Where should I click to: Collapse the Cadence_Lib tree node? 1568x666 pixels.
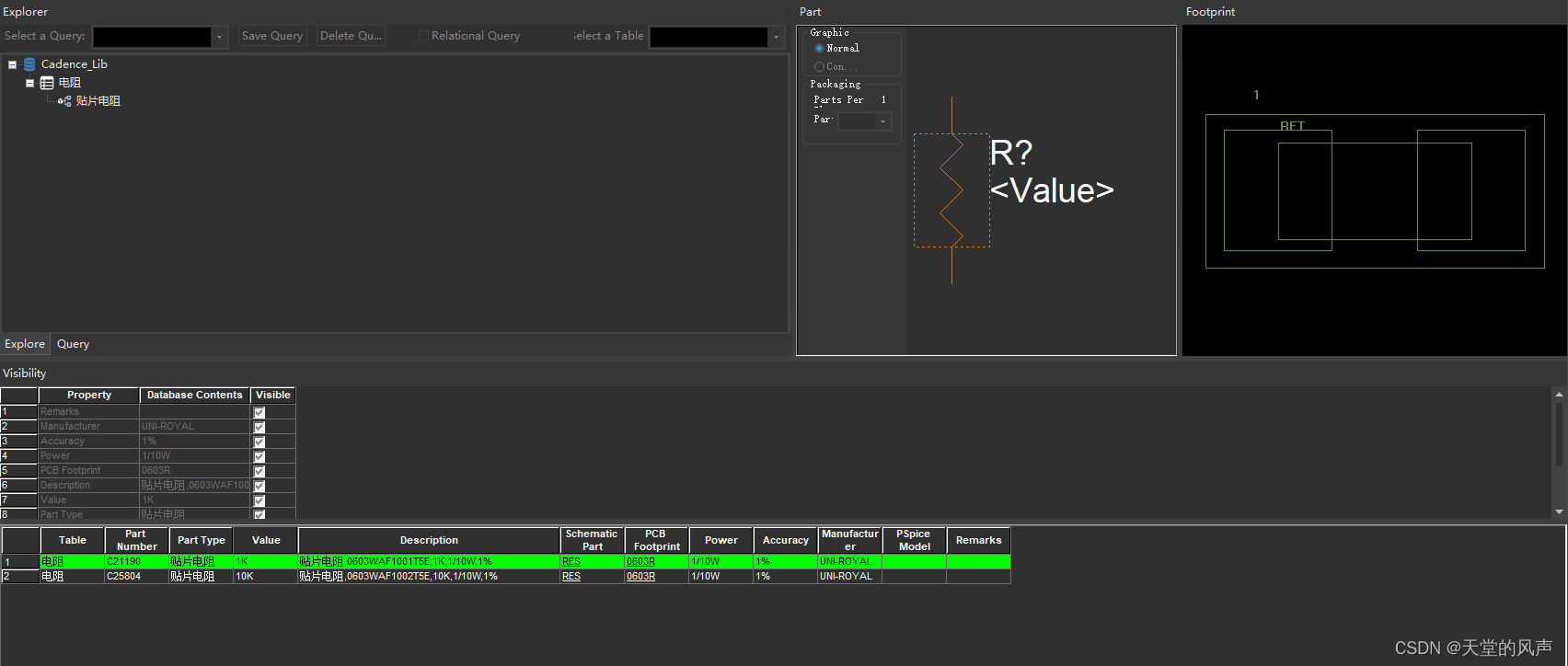pos(12,64)
